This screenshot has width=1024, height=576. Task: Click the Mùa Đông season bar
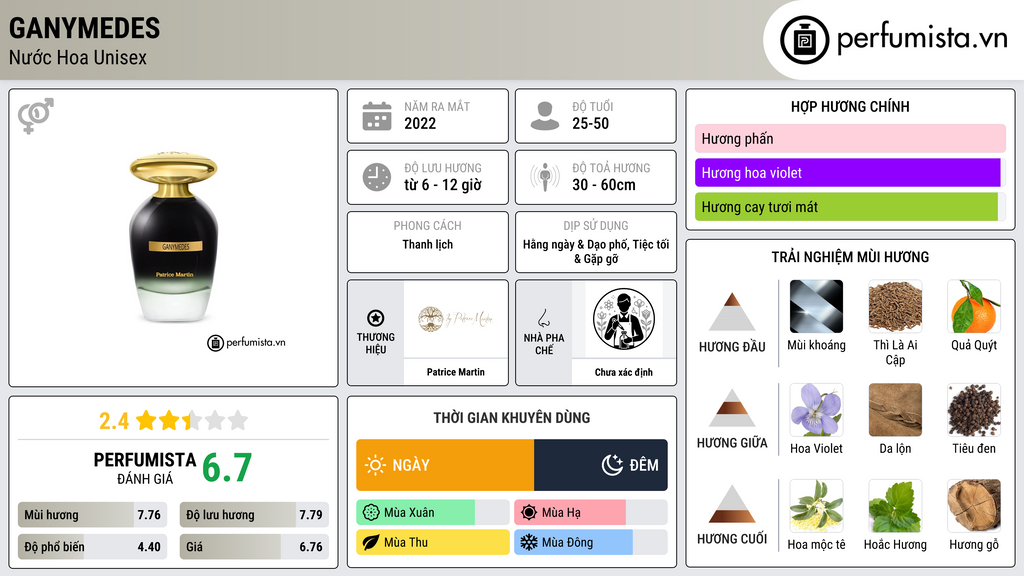click(590, 542)
